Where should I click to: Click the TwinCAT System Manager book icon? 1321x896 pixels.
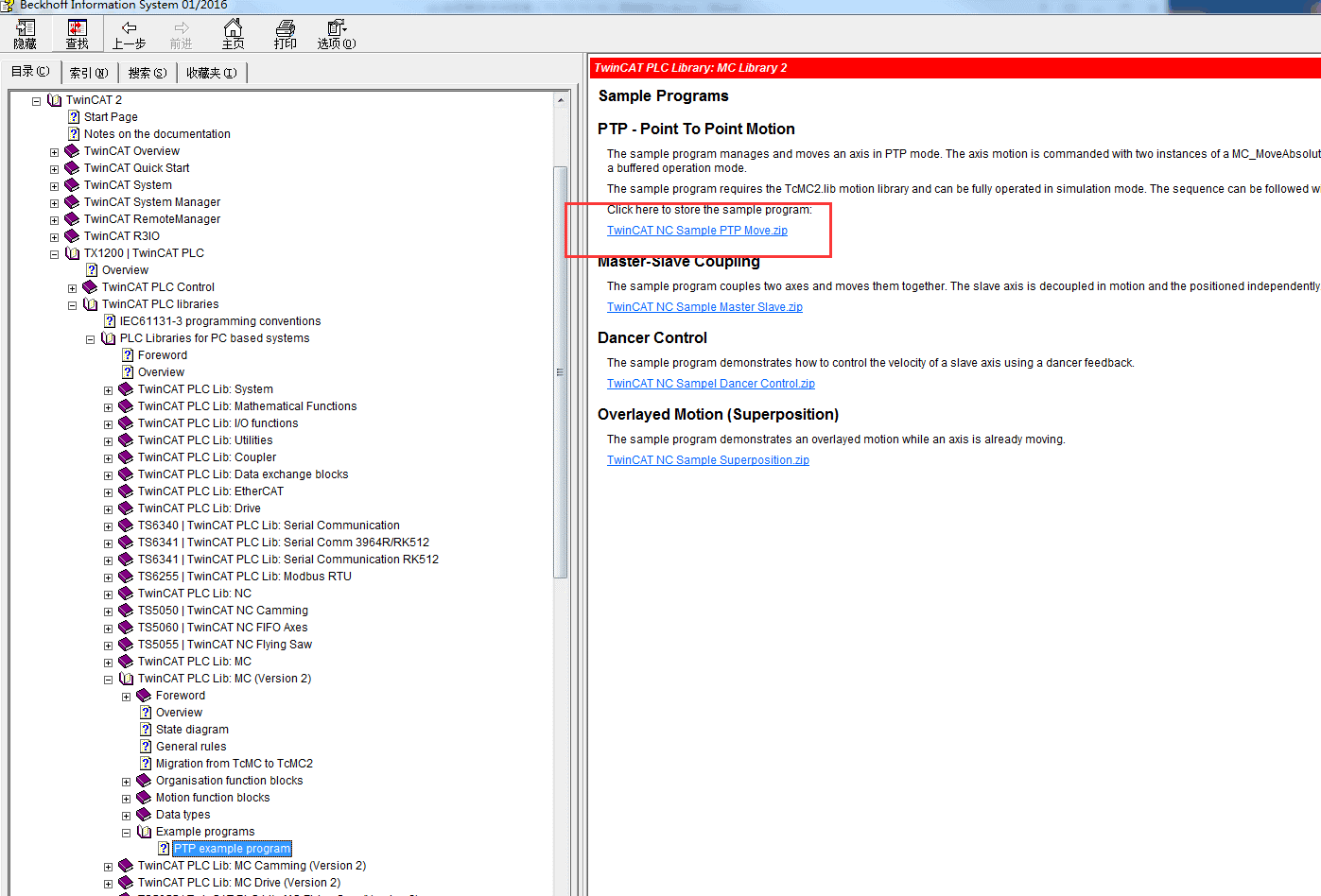pos(72,201)
